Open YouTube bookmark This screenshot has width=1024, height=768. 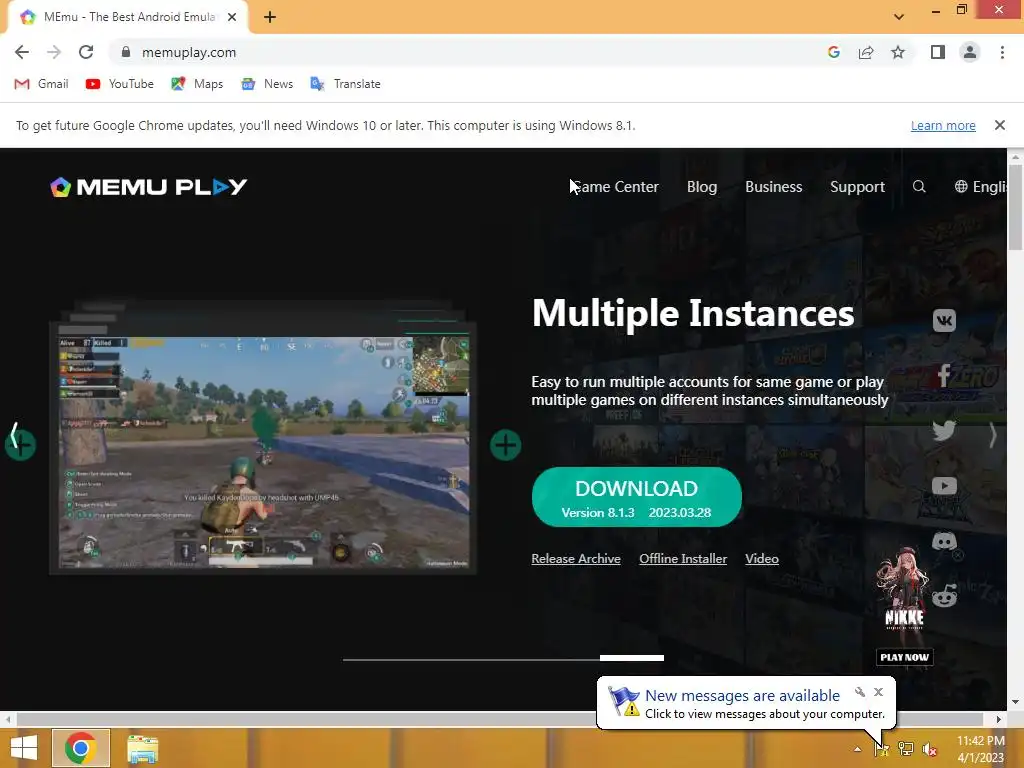point(120,84)
